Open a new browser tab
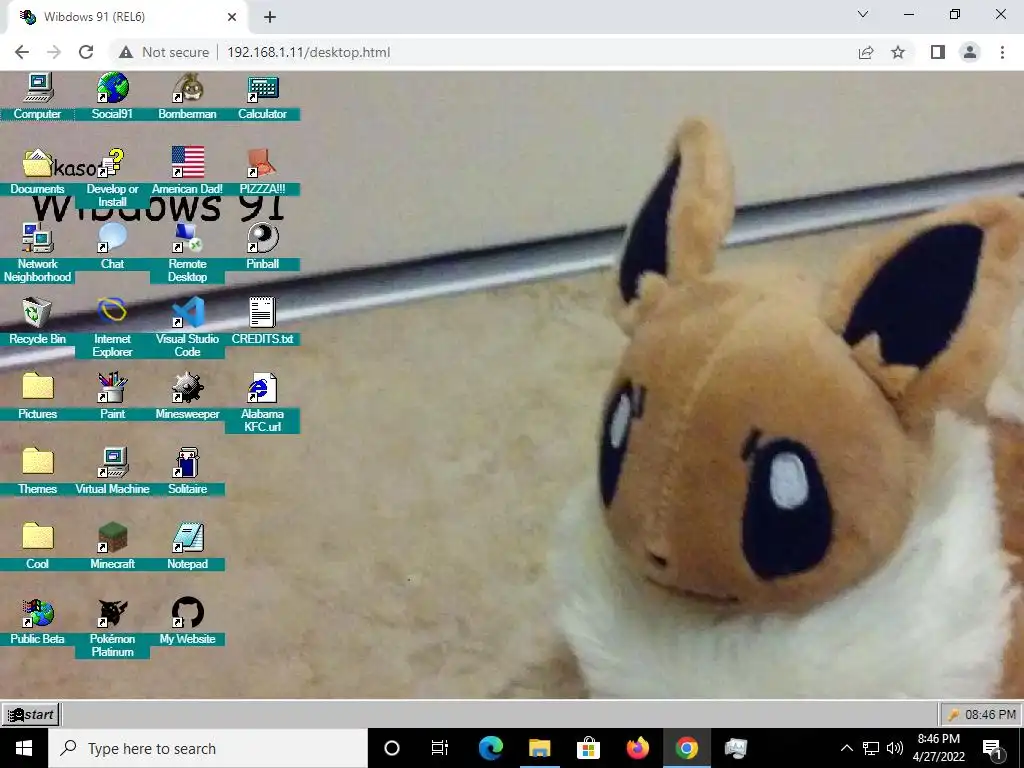Viewport: 1024px width, 768px height. pyautogui.click(x=270, y=17)
